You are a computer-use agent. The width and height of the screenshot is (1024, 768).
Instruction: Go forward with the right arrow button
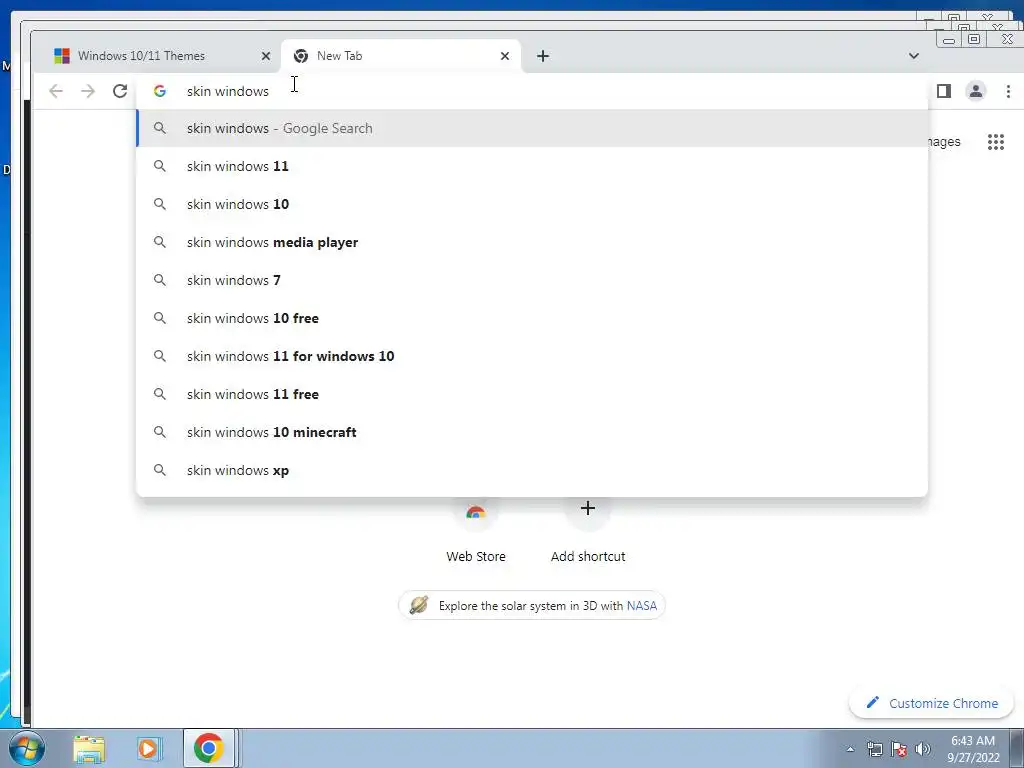(88, 91)
